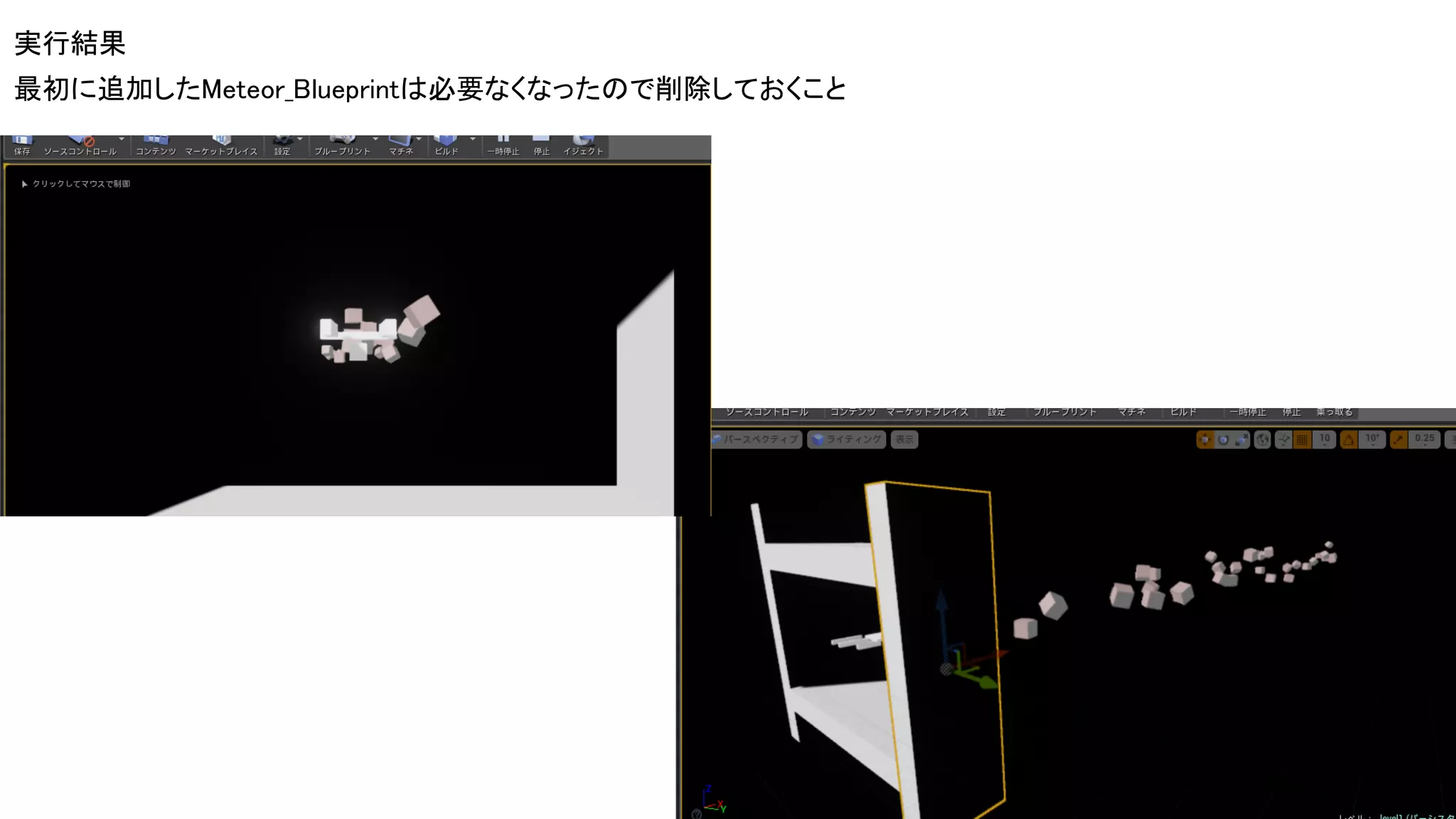Open マーケットプレイス in right editor toolbar
The image size is (1456, 819).
pyautogui.click(x=927, y=412)
